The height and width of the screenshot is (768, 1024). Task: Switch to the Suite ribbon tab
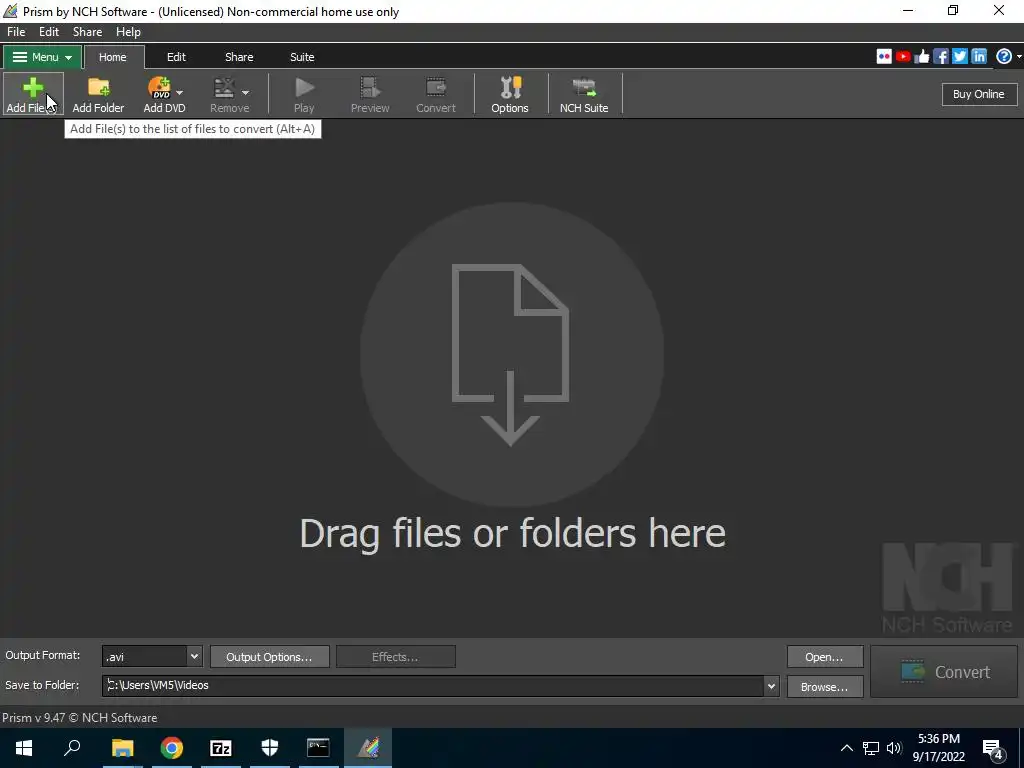pyautogui.click(x=302, y=57)
